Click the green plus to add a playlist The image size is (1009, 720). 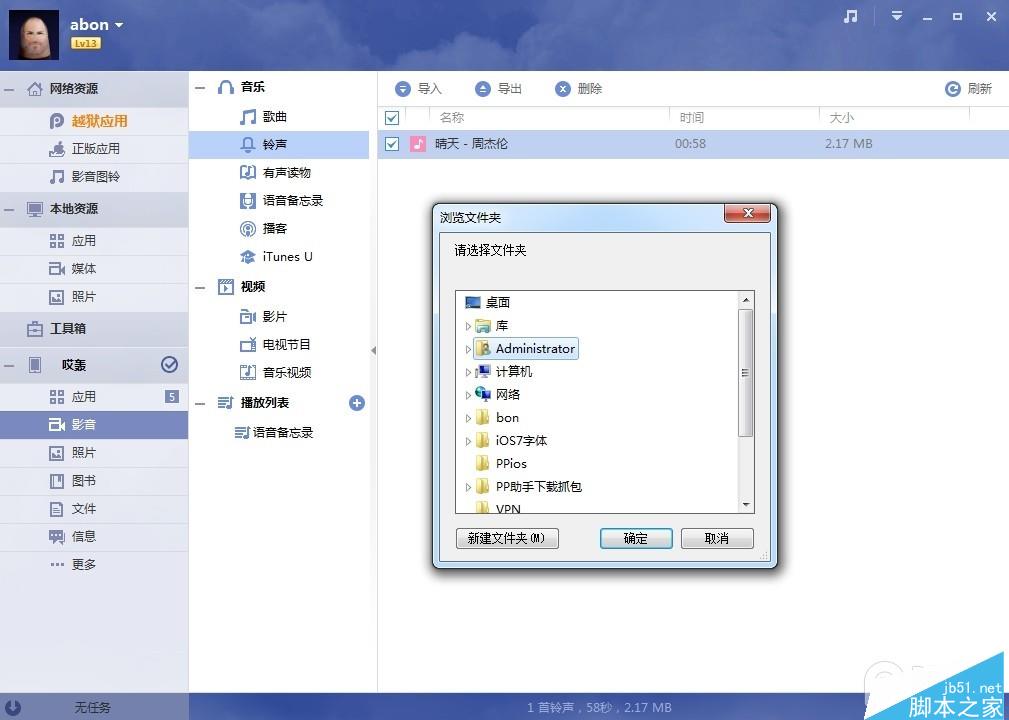(357, 403)
